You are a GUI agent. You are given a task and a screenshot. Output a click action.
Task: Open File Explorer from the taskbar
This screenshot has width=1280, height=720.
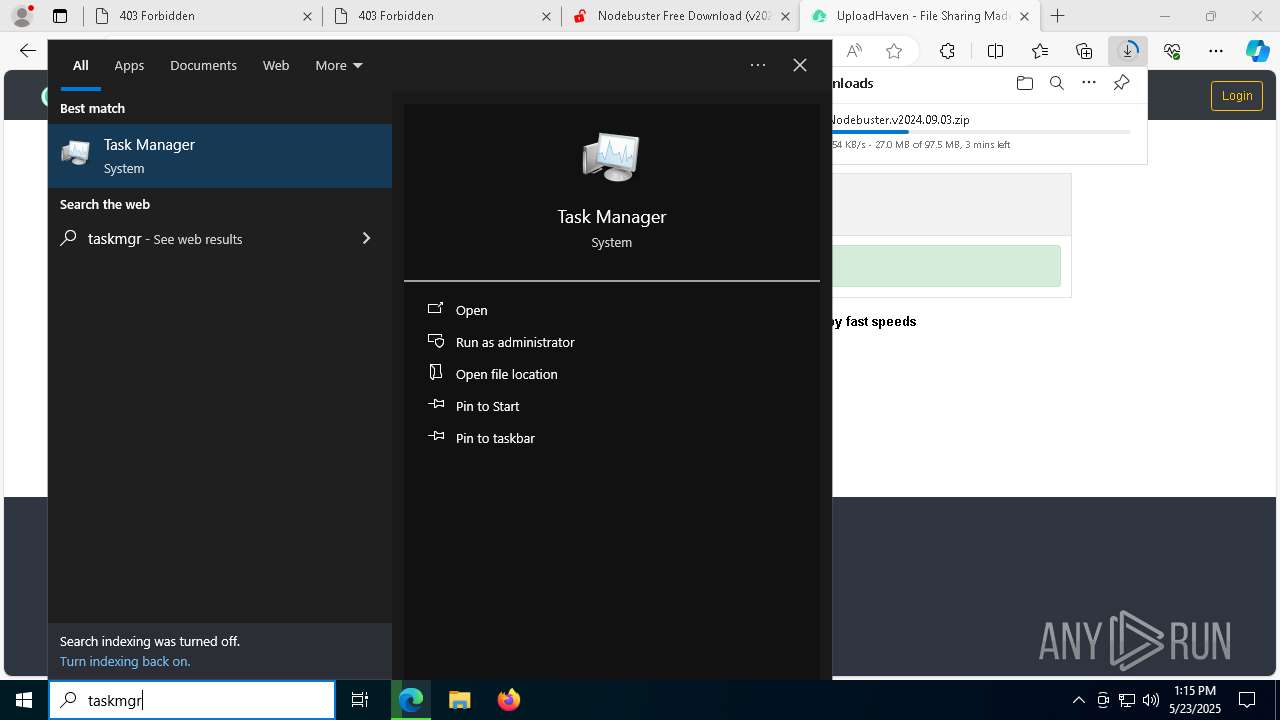(459, 700)
